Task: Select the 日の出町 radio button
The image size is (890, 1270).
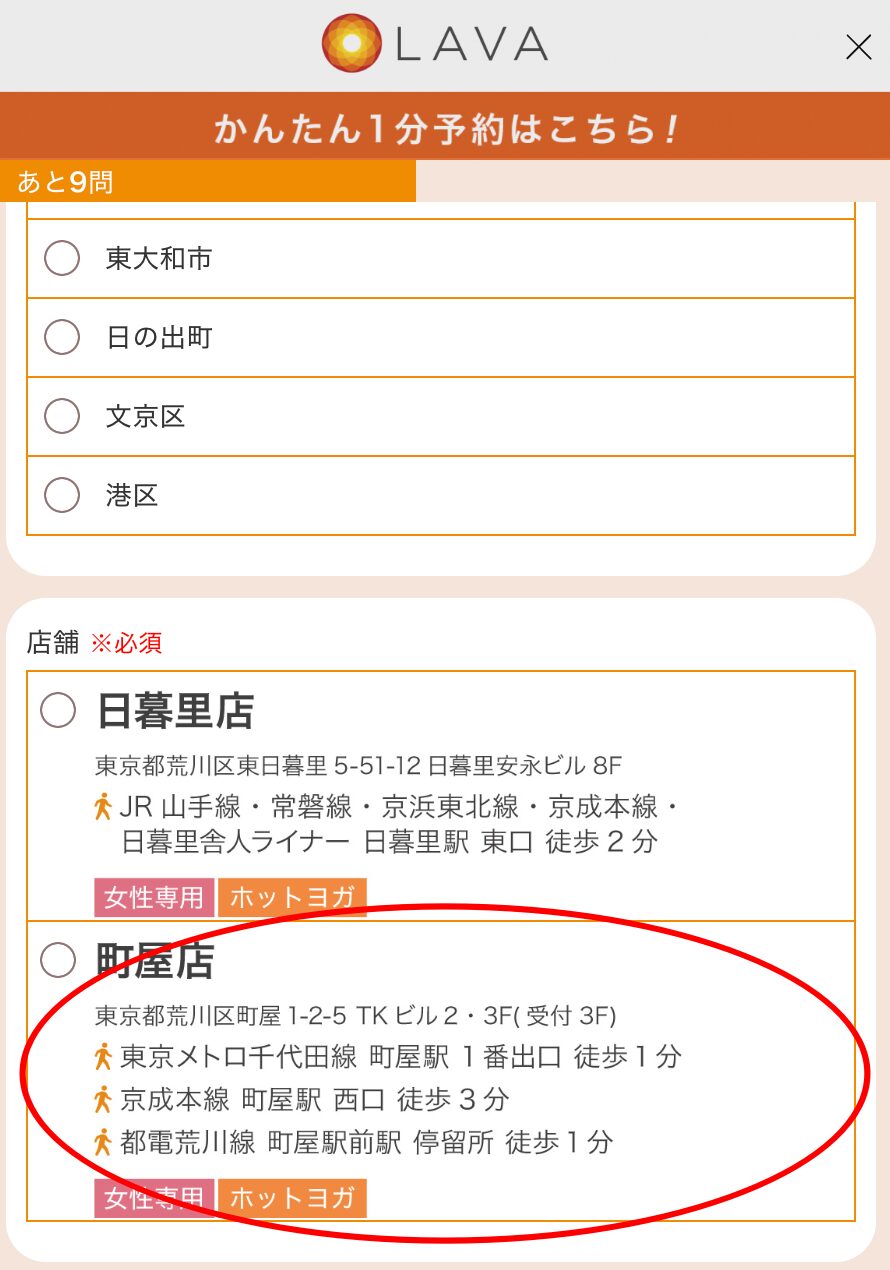Action: point(62,338)
